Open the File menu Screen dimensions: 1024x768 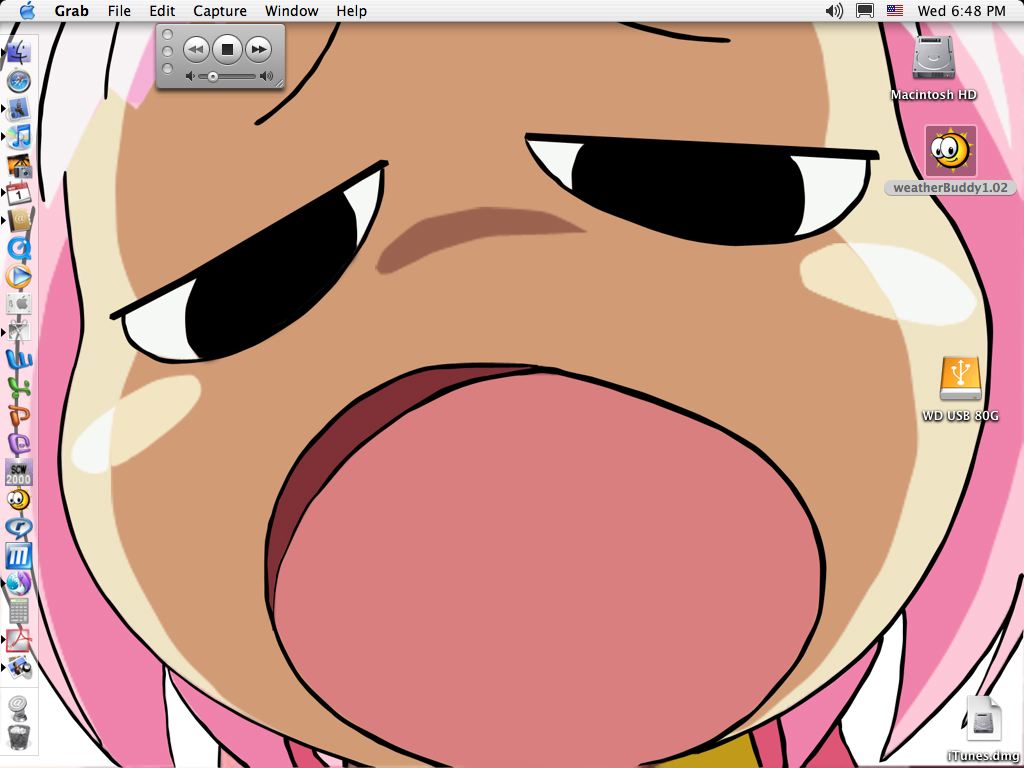click(x=119, y=11)
